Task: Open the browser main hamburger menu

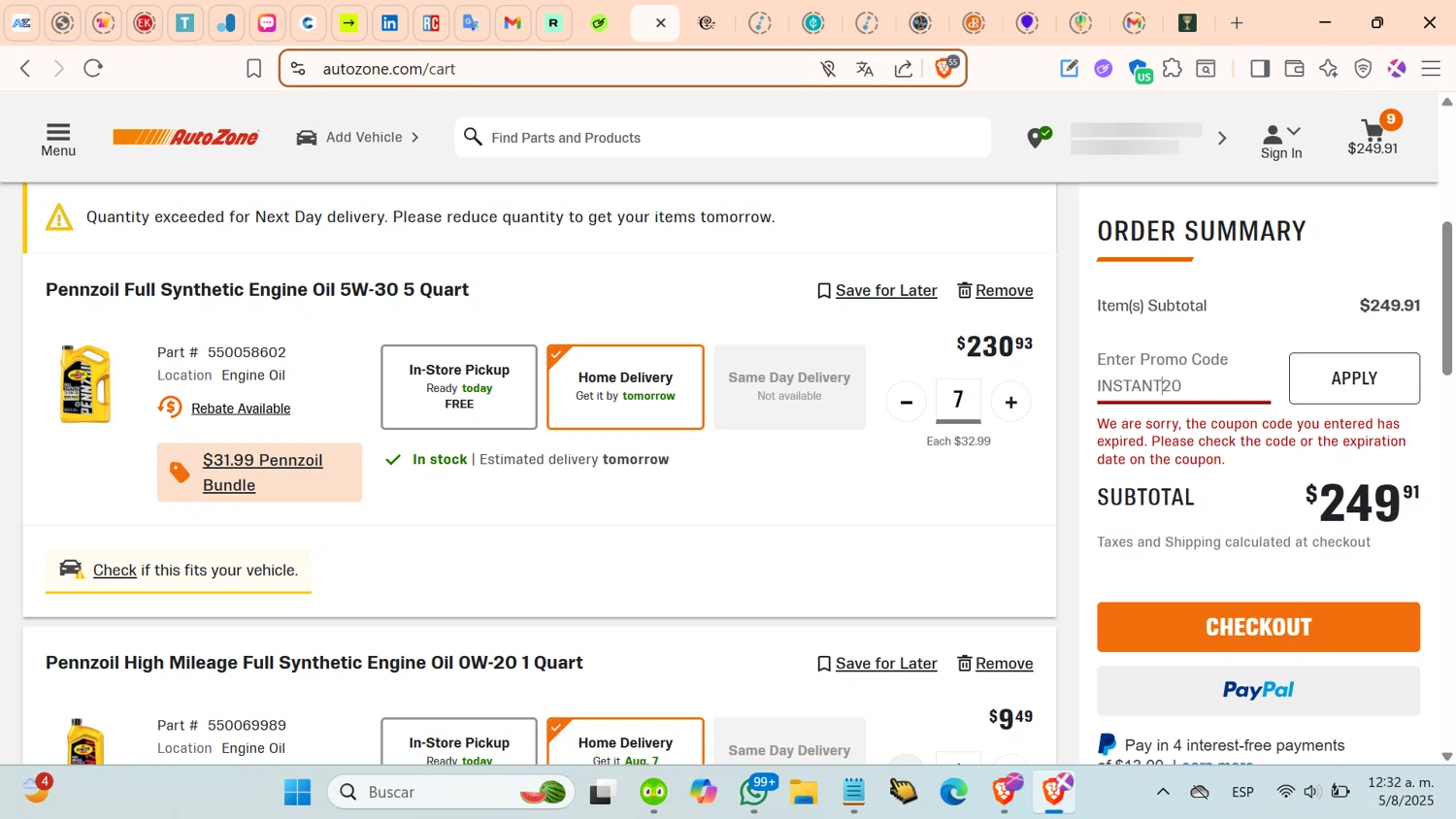Action: pyautogui.click(x=1431, y=68)
